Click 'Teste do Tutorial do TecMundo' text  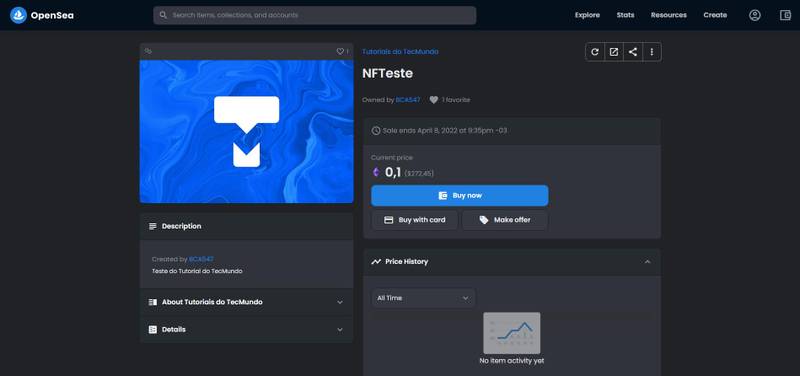point(197,271)
